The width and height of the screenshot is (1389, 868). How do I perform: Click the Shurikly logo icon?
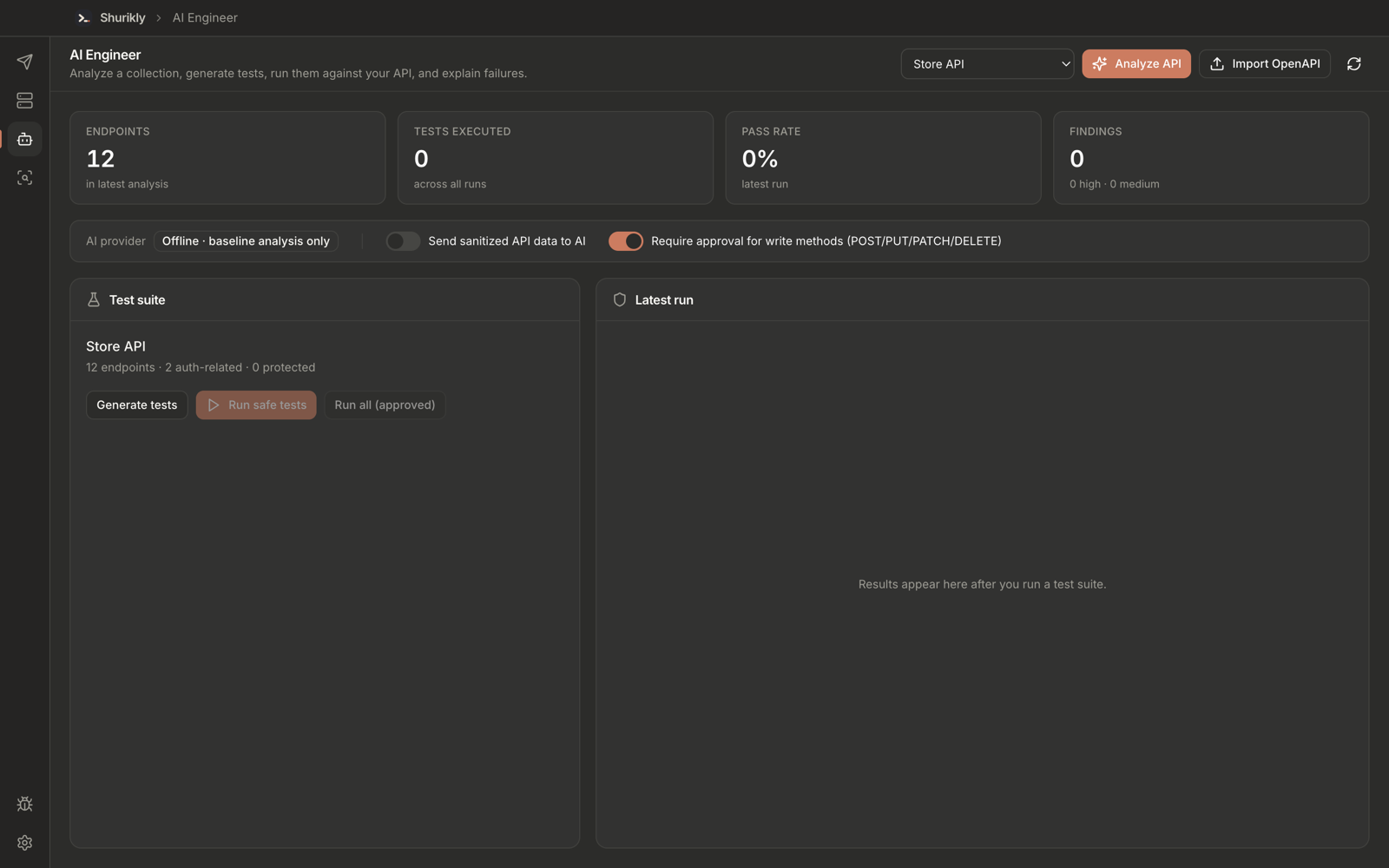point(83,17)
